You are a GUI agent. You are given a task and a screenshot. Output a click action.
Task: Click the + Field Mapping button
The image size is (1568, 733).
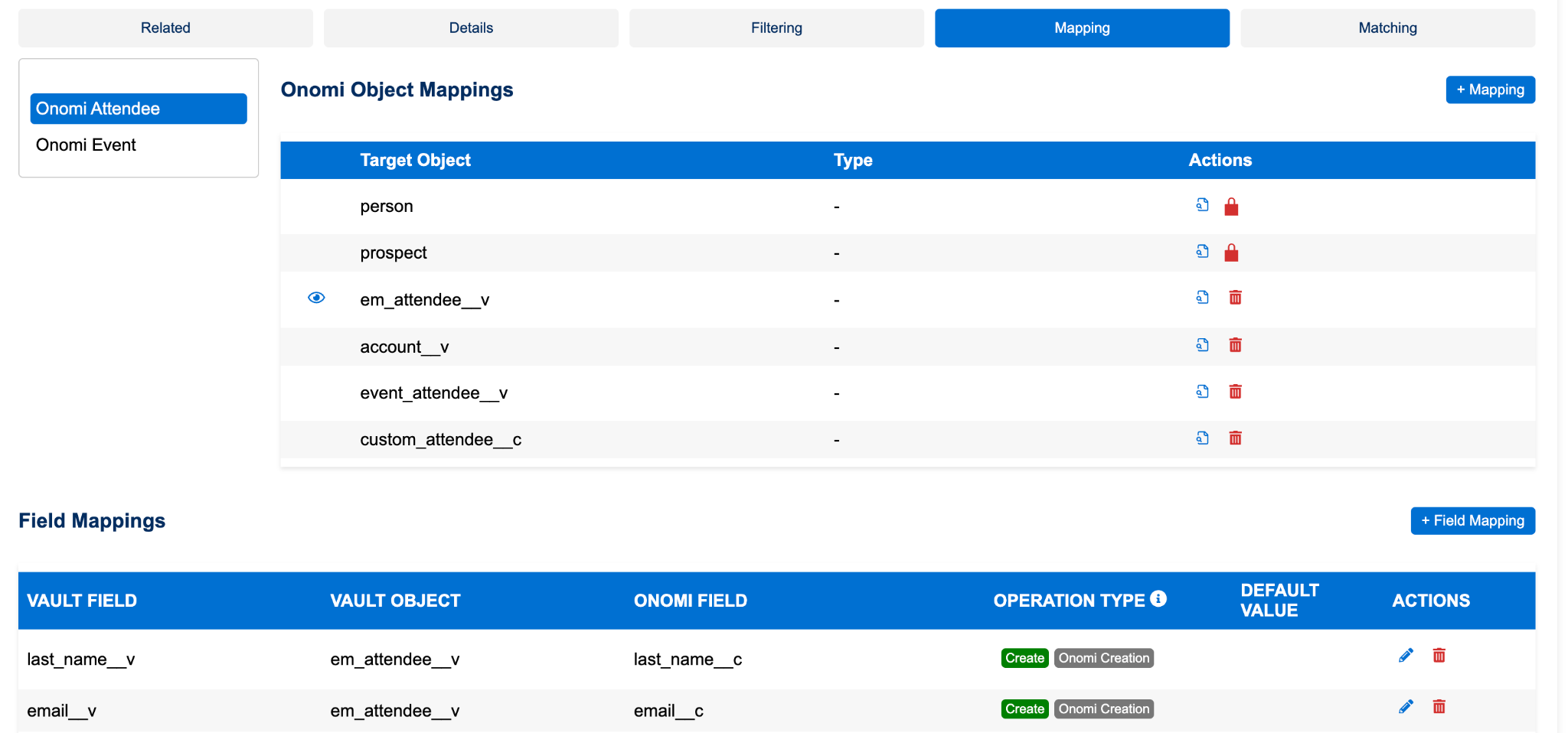coord(1472,521)
